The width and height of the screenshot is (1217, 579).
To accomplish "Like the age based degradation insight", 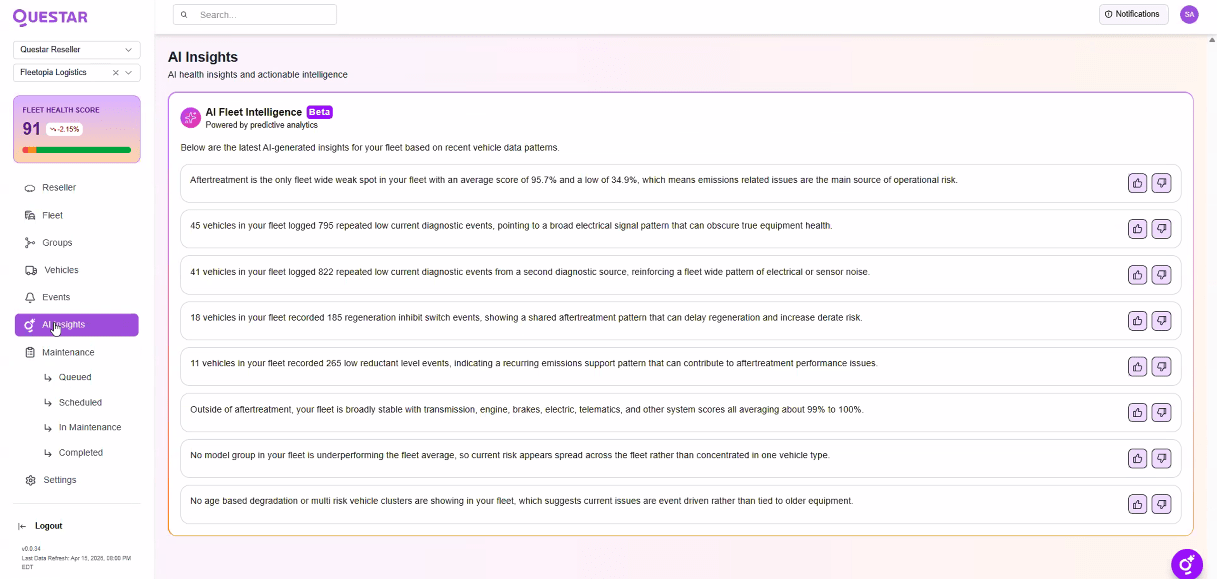I will 1137,504.
